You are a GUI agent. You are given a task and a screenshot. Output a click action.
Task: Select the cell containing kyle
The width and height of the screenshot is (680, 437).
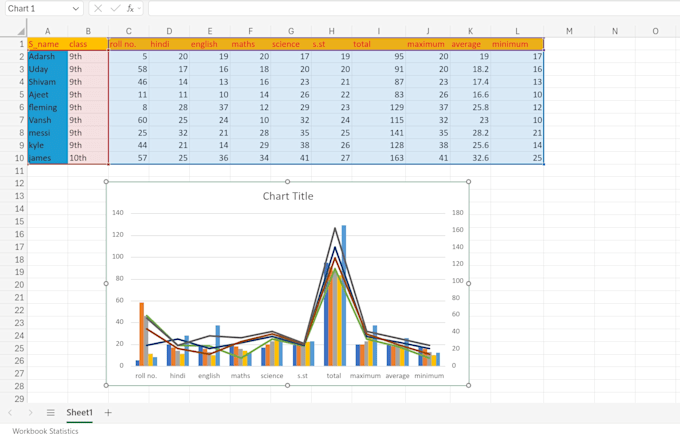47,145
